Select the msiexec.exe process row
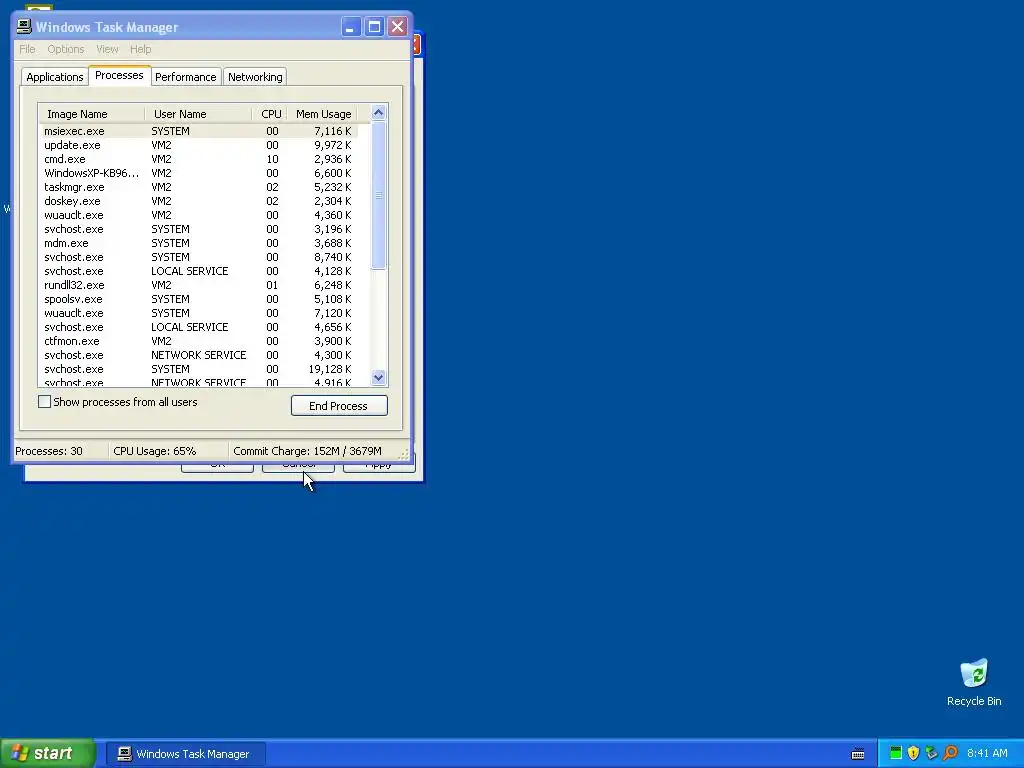The image size is (1024, 768). pyautogui.click(x=199, y=131)
